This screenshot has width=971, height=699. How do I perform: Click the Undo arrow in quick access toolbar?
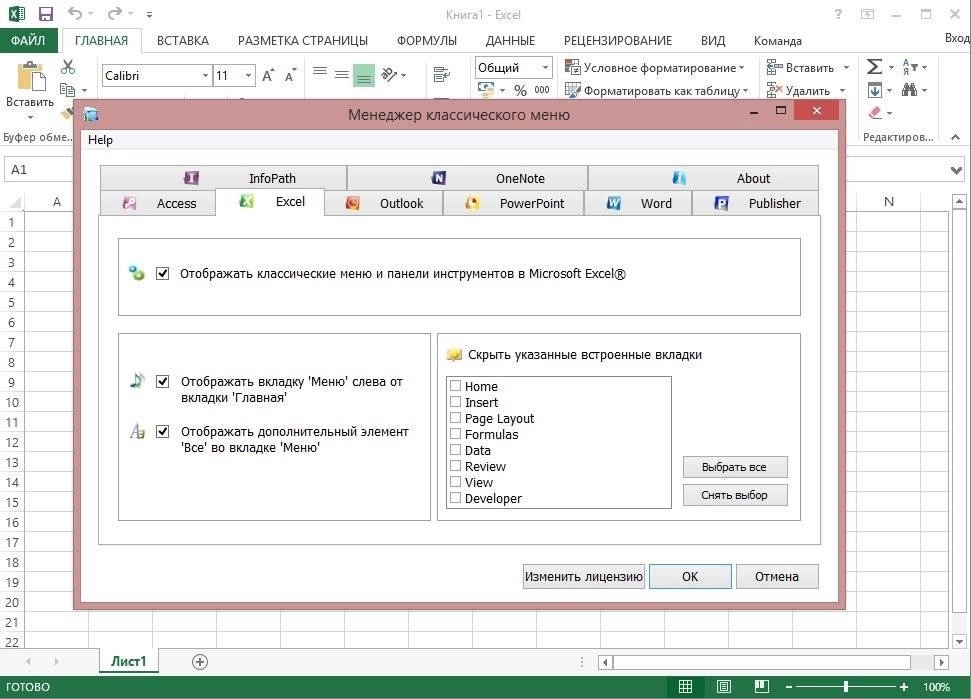pos(75,14)
